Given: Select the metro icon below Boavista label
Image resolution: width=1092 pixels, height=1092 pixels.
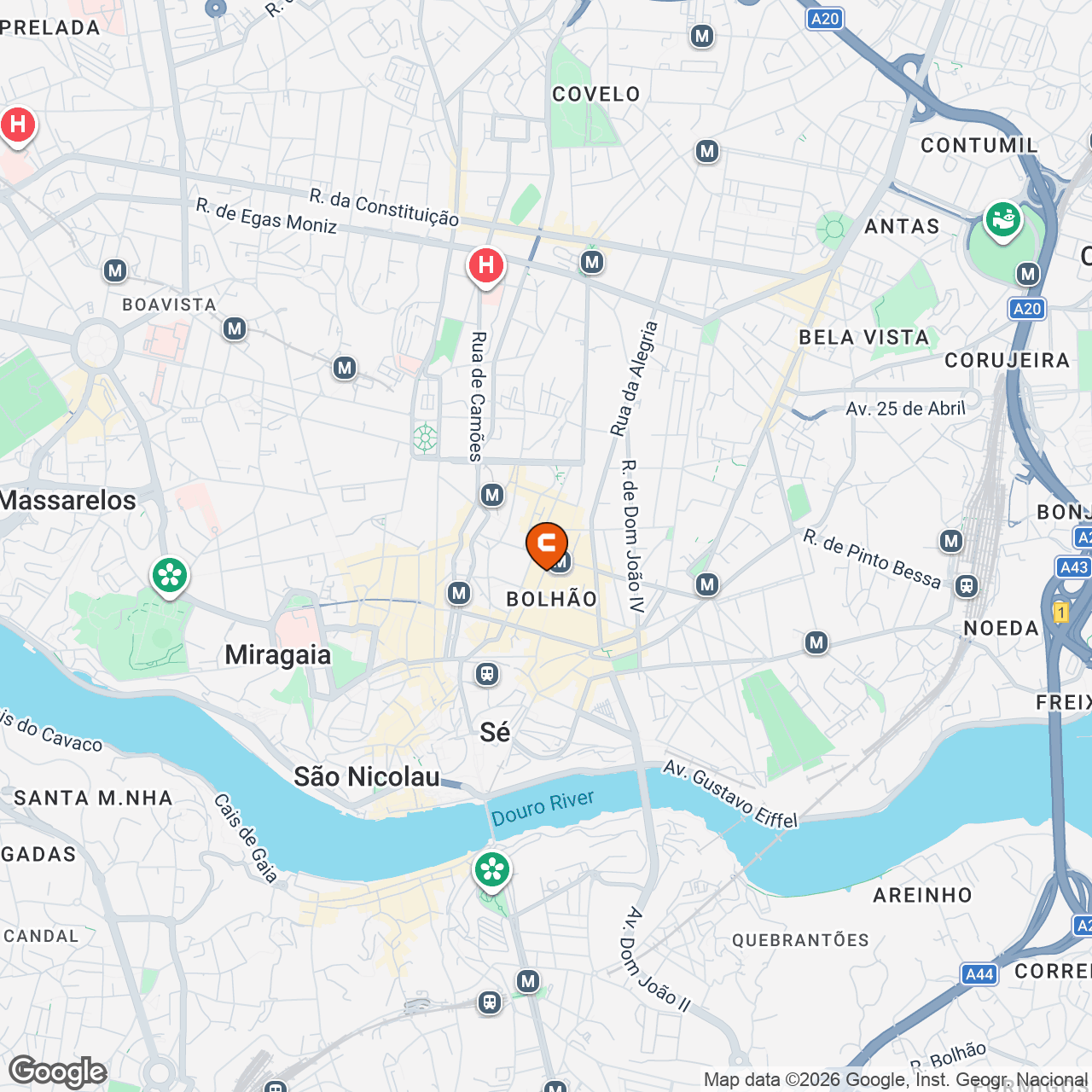Looking at the screenshot, I should pyautogui.click(x=235, y=328).
